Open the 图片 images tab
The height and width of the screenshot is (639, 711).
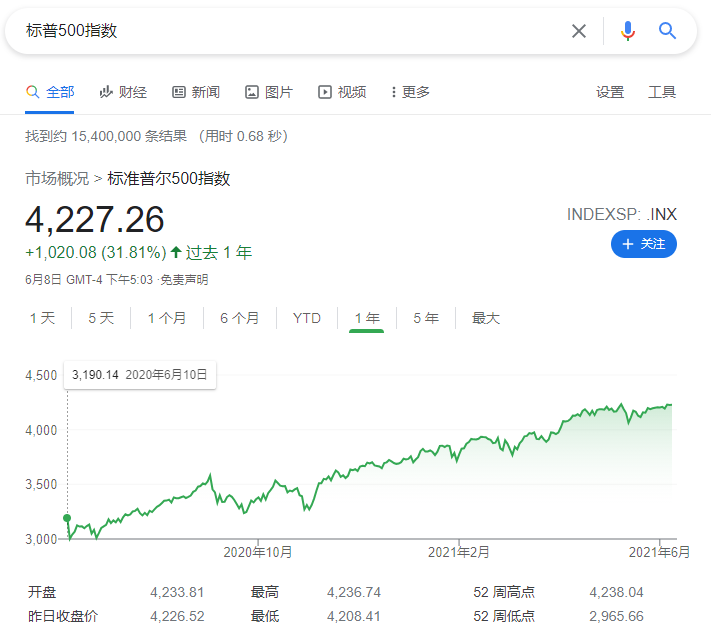pos(269,92)
